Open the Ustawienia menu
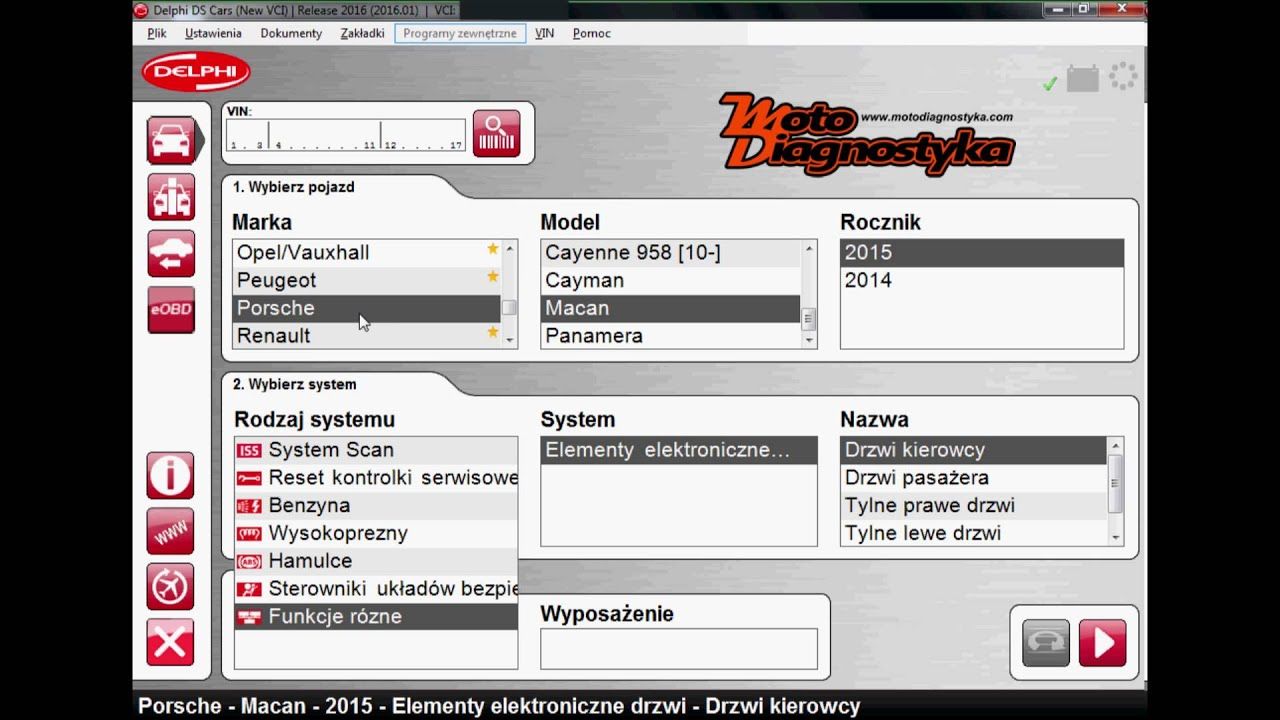The width and height of the screenshot is (1280, 720). tap(213, 33)
